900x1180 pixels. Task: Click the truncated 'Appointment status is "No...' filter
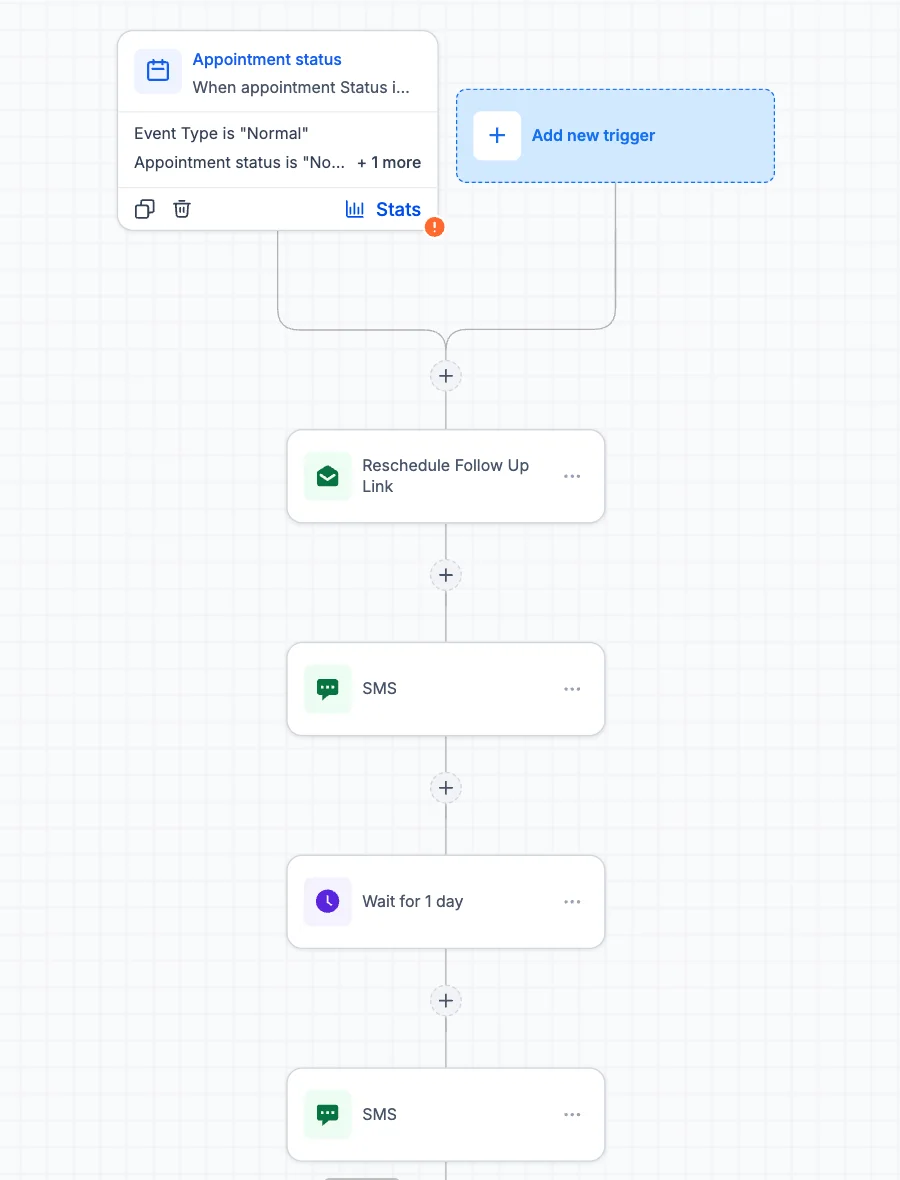(239, 163)
